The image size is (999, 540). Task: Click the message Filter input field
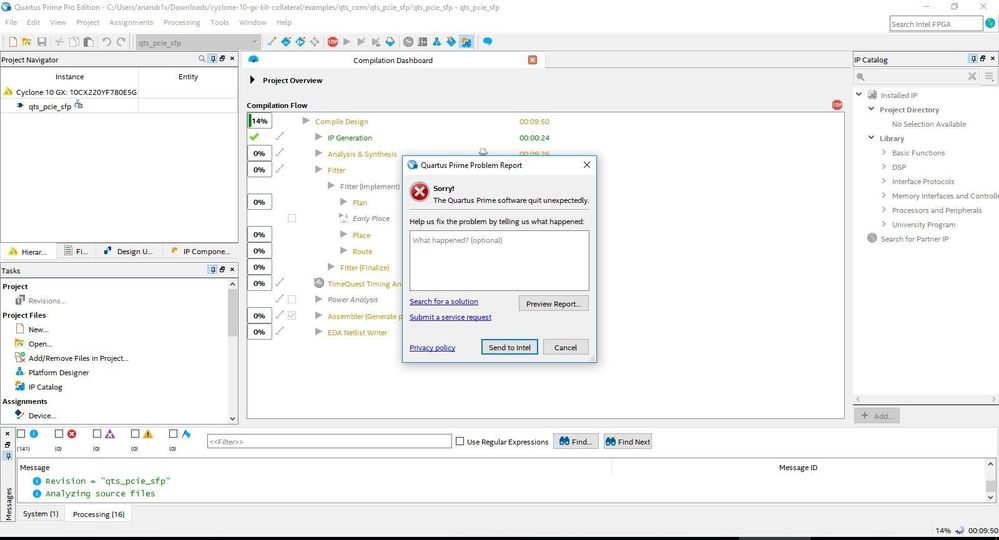tap(329, 441)
